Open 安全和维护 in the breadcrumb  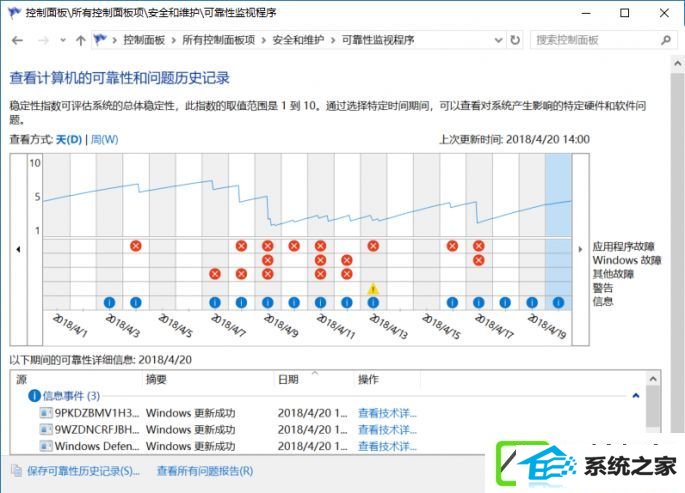coord(298,40)
